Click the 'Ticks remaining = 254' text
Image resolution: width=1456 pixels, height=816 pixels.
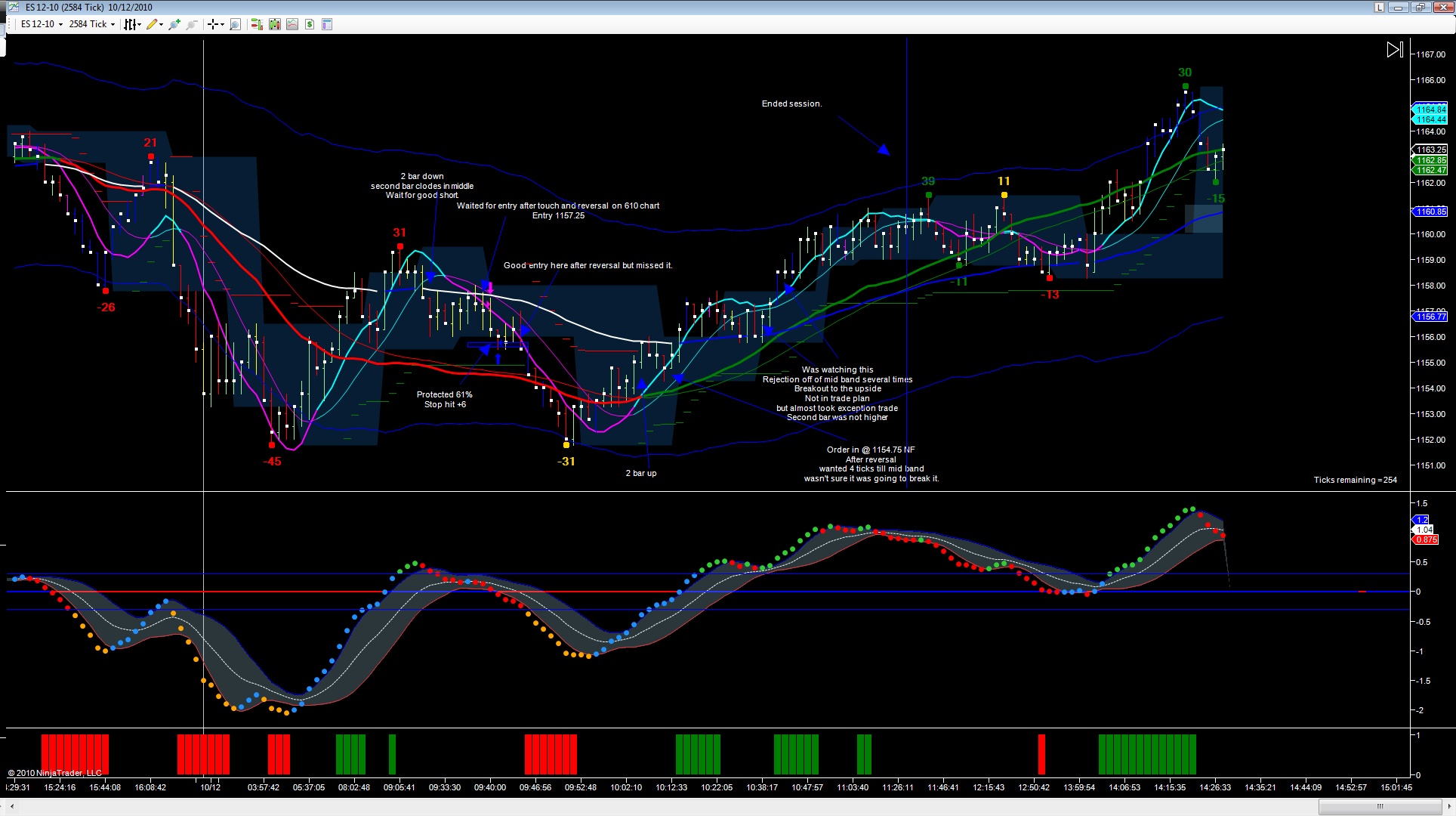[1355, 481]
